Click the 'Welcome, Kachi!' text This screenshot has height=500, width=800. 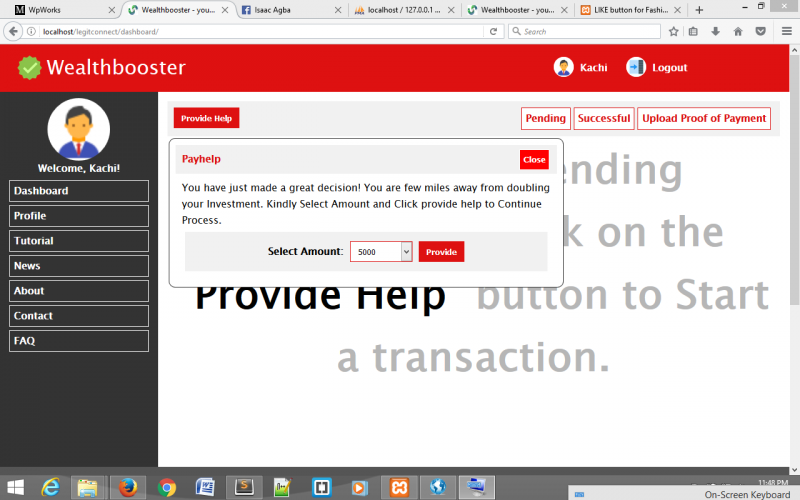pos(79,168)
